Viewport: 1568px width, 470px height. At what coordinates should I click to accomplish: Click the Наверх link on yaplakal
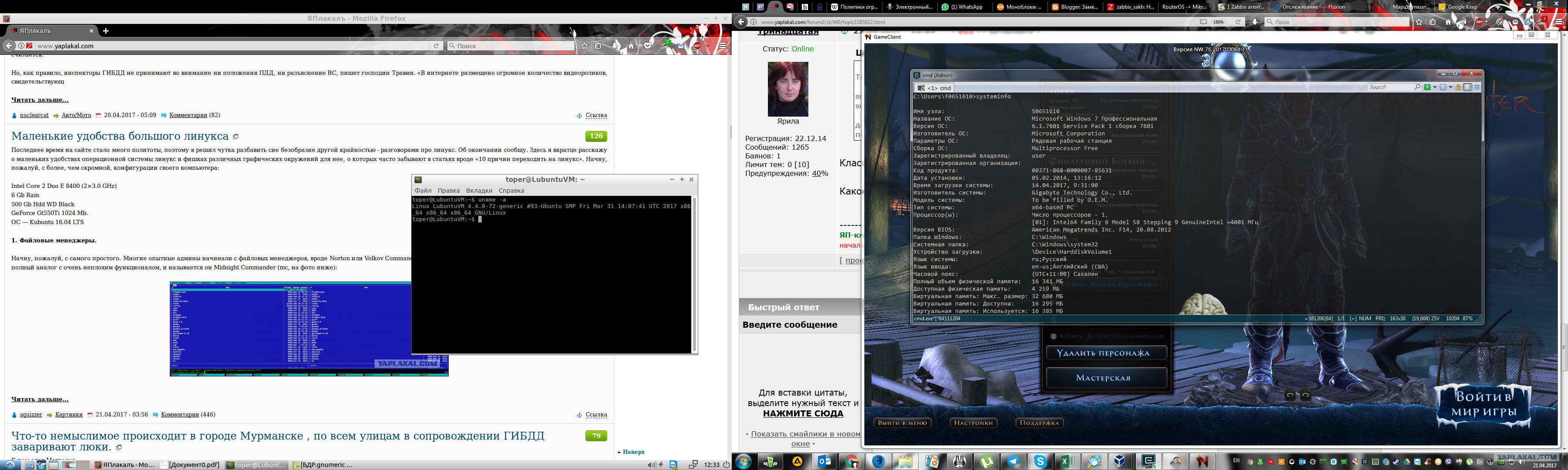point(634,452)
